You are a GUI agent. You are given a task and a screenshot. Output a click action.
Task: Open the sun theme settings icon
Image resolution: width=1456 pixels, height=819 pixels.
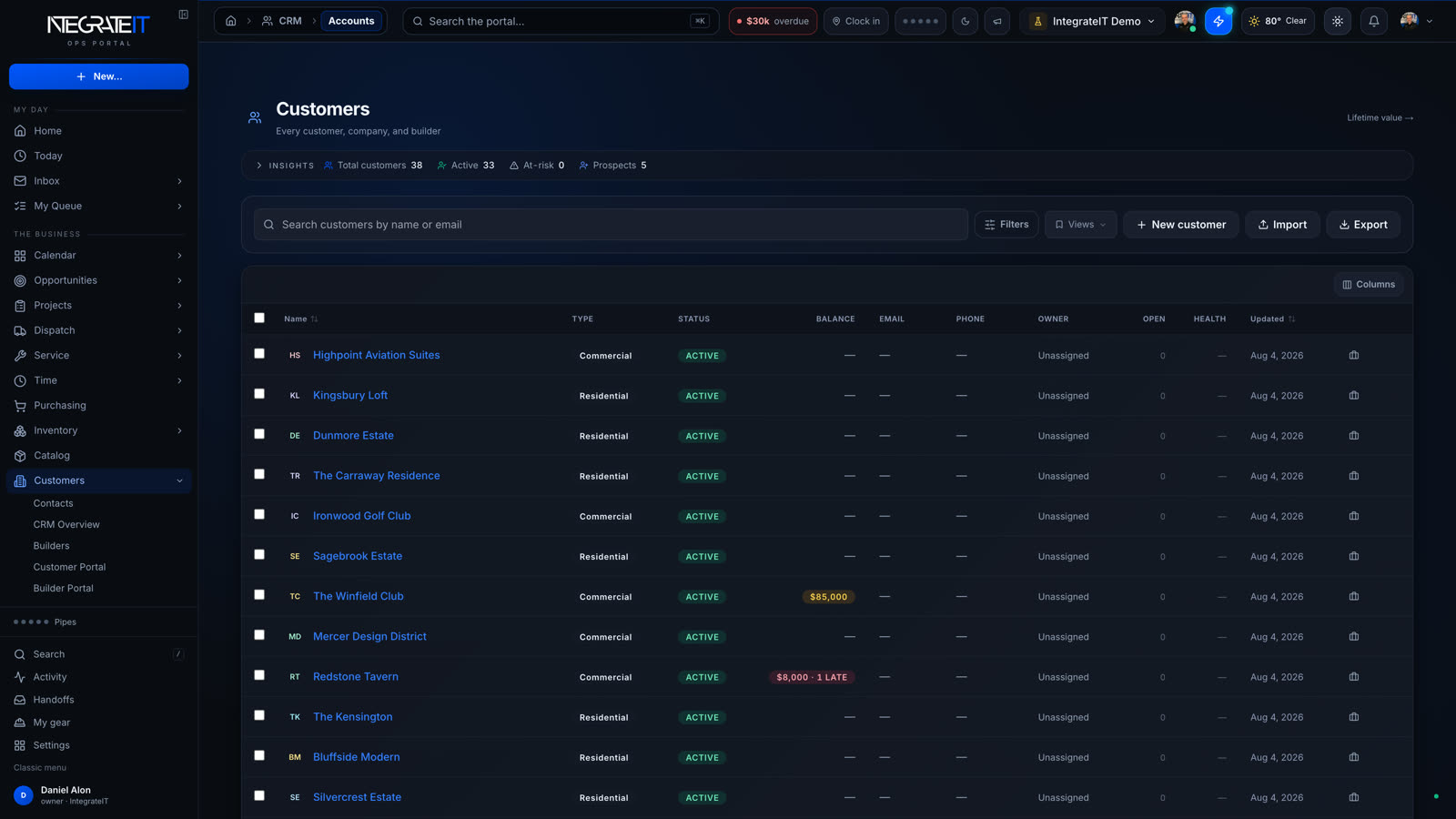[1338, 21]
